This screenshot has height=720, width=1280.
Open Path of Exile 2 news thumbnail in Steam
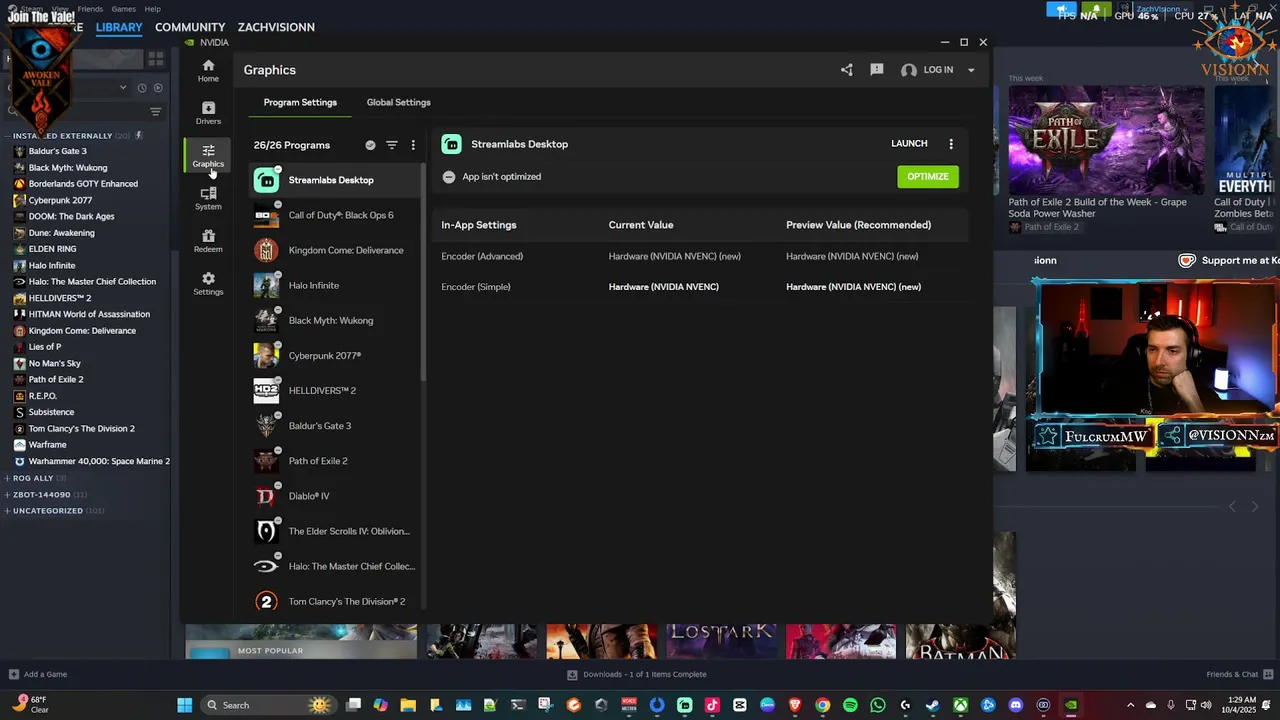click(x=1106, y=139)
